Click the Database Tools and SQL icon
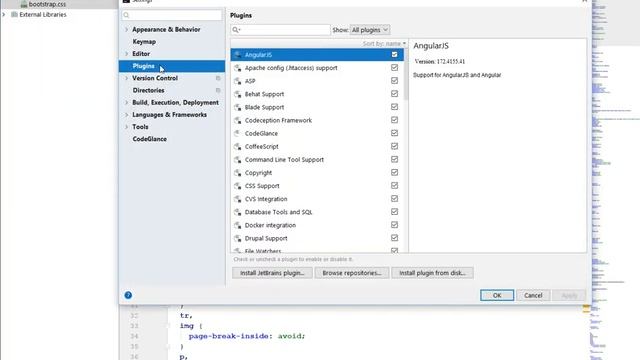The image size is (640, 360). click(238, 212)
